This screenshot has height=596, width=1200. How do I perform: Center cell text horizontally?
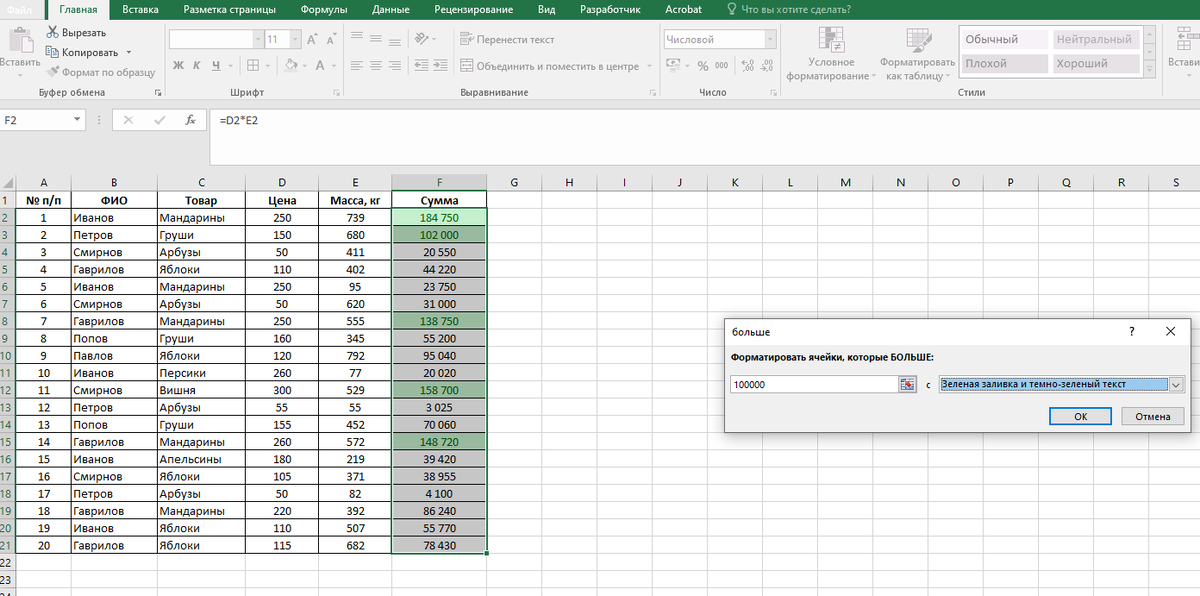click(375, 66)
